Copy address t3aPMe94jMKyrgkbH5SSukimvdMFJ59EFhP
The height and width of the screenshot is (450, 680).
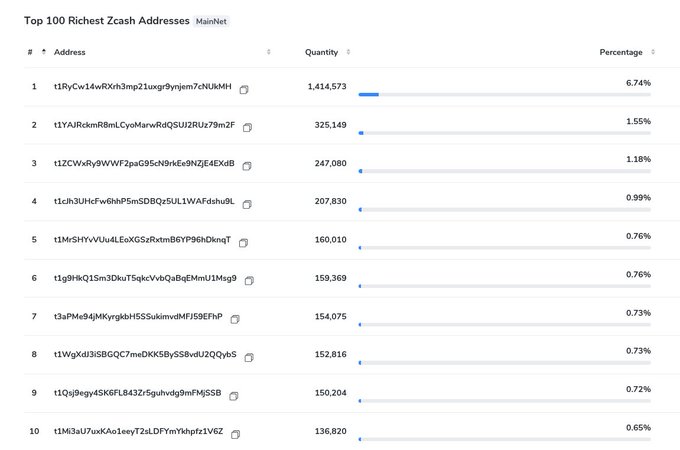click(235, 320)
